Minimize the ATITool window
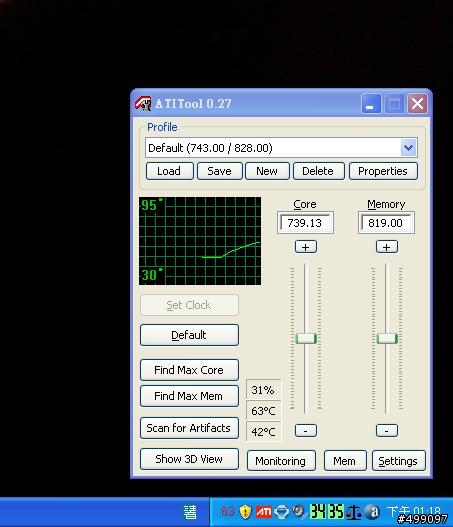The image size is (453, 527). click(371, 104)
